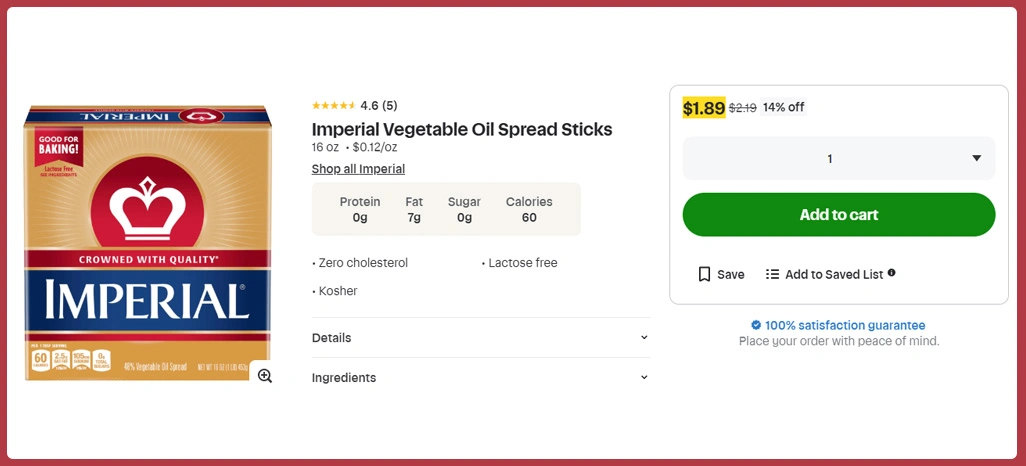
Task: Click the Save label
Action: (731, 274)
